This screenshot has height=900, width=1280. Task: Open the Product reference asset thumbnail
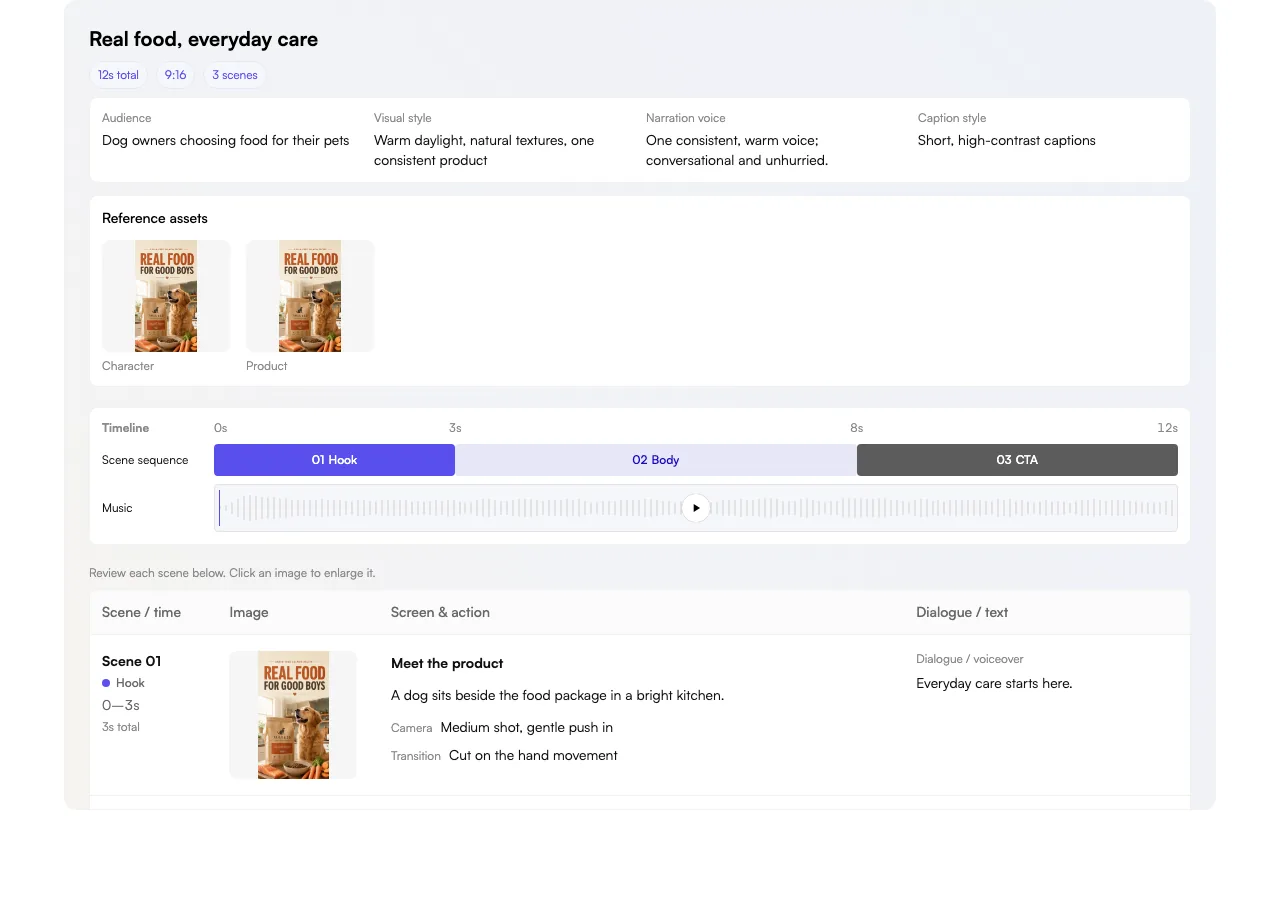click(x=310, y=296)
